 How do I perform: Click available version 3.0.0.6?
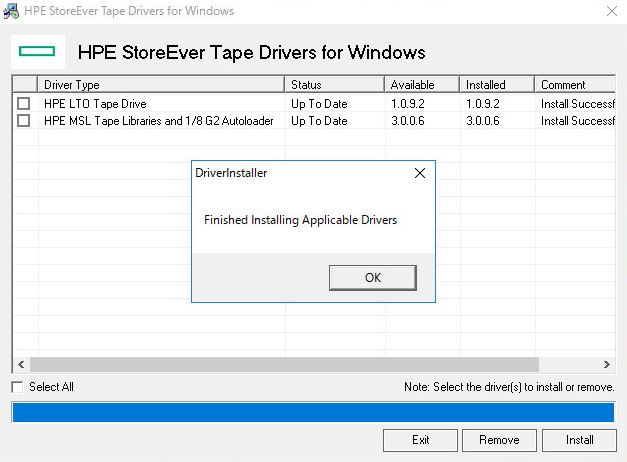pyautogui.click(x=407, y=121)
